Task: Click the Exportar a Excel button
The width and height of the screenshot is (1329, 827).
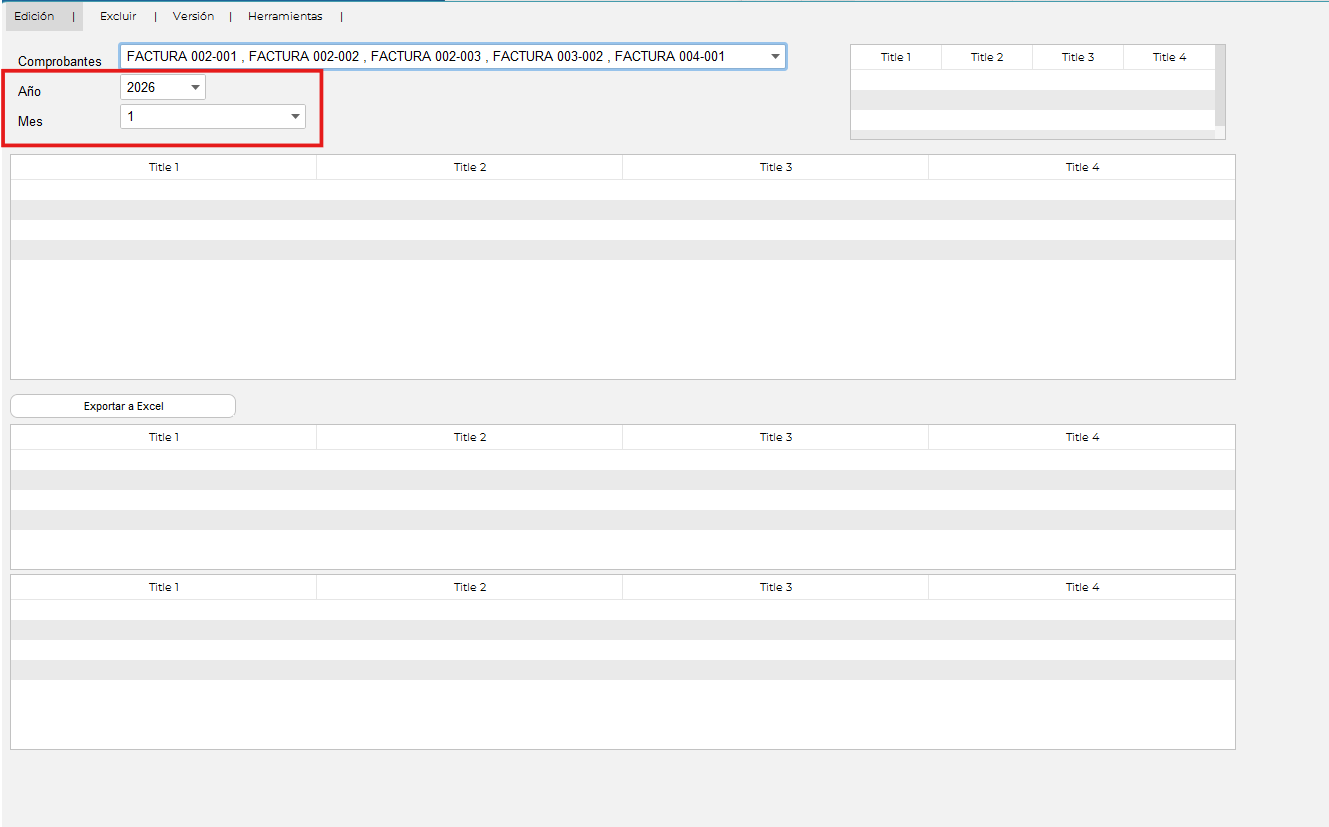Action: [x=123, y=406]
